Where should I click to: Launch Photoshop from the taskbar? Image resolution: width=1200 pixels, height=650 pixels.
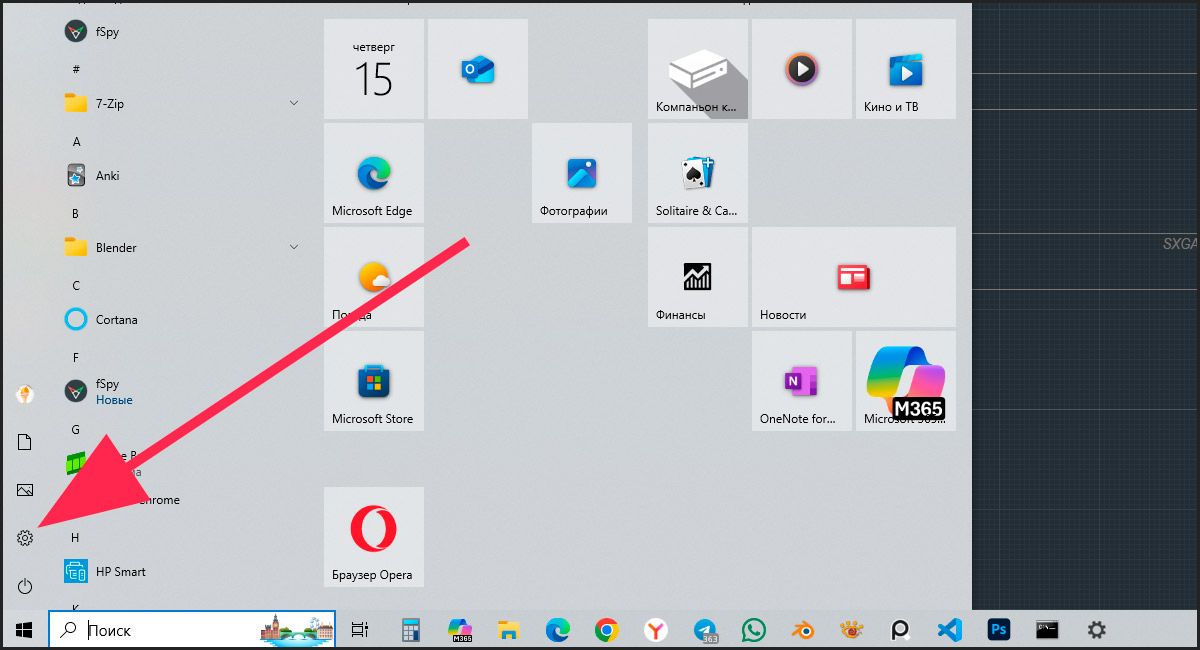[998, 630]
